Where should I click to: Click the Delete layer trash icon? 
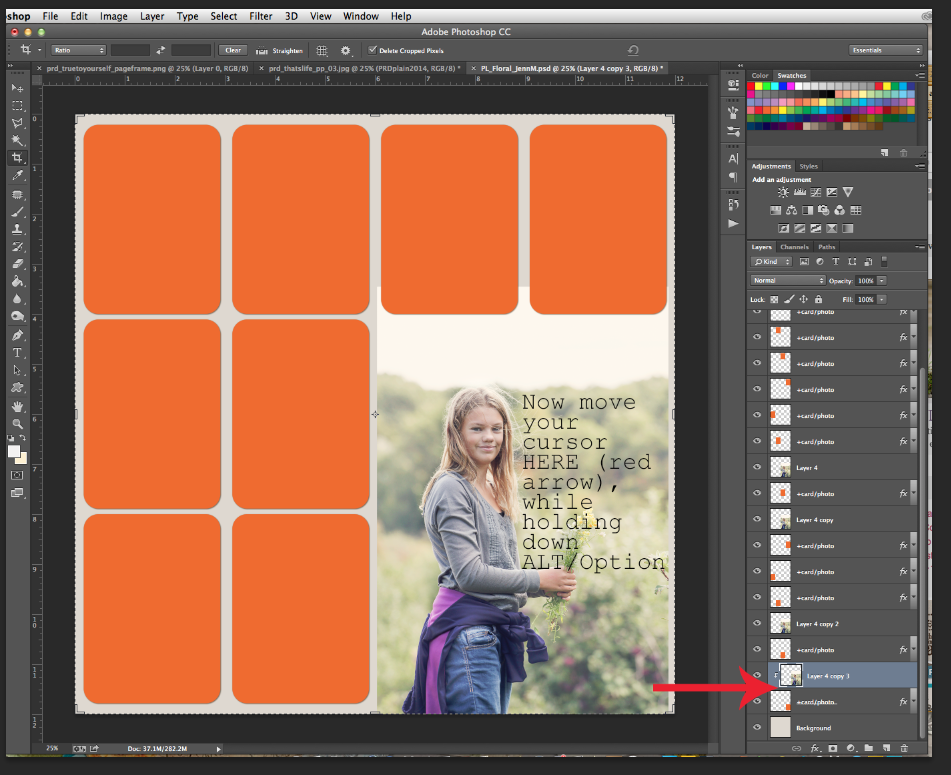click(x=904, y=747)
